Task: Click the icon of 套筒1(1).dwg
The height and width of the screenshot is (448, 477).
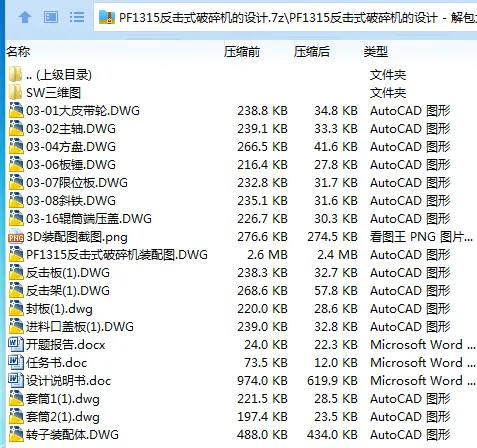Action: [16, 398]
